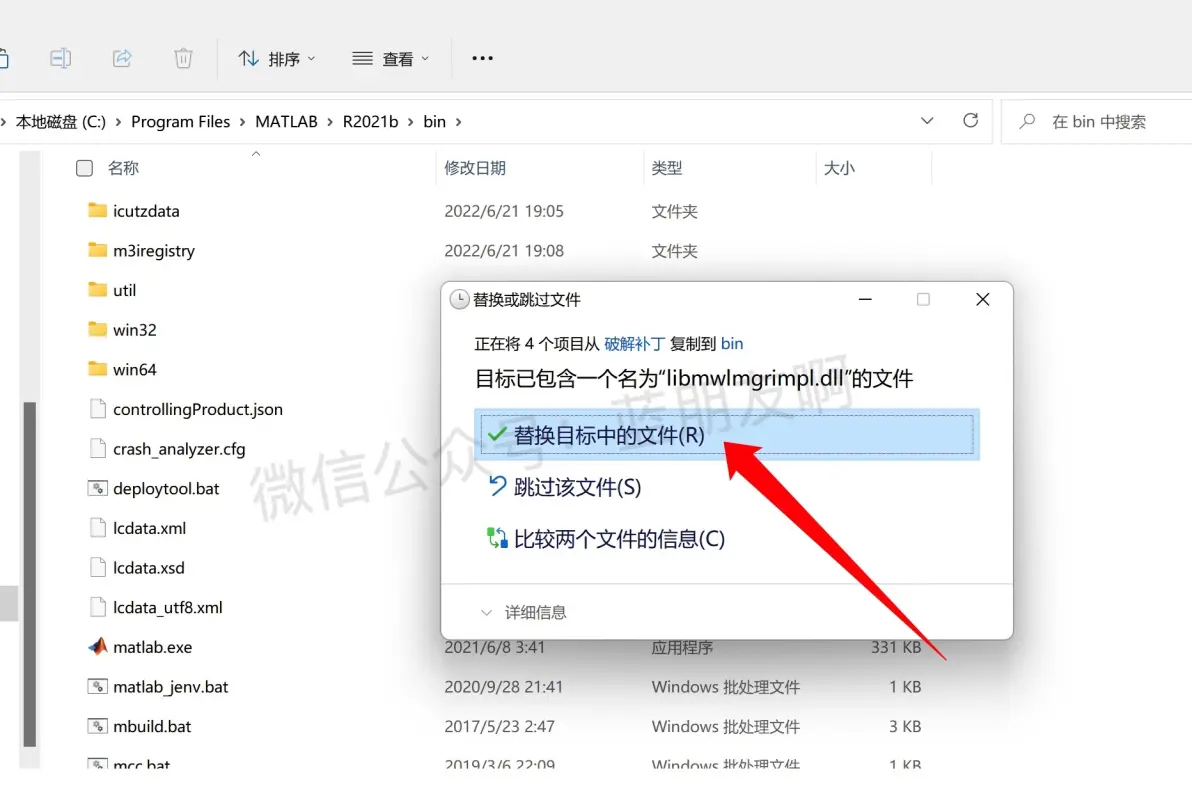The width and height of the screenshot is (1192, 798).
Task: Click 2022/6/21 19:08 date cell
Action: pyautogui.click(x=504, y=251)
